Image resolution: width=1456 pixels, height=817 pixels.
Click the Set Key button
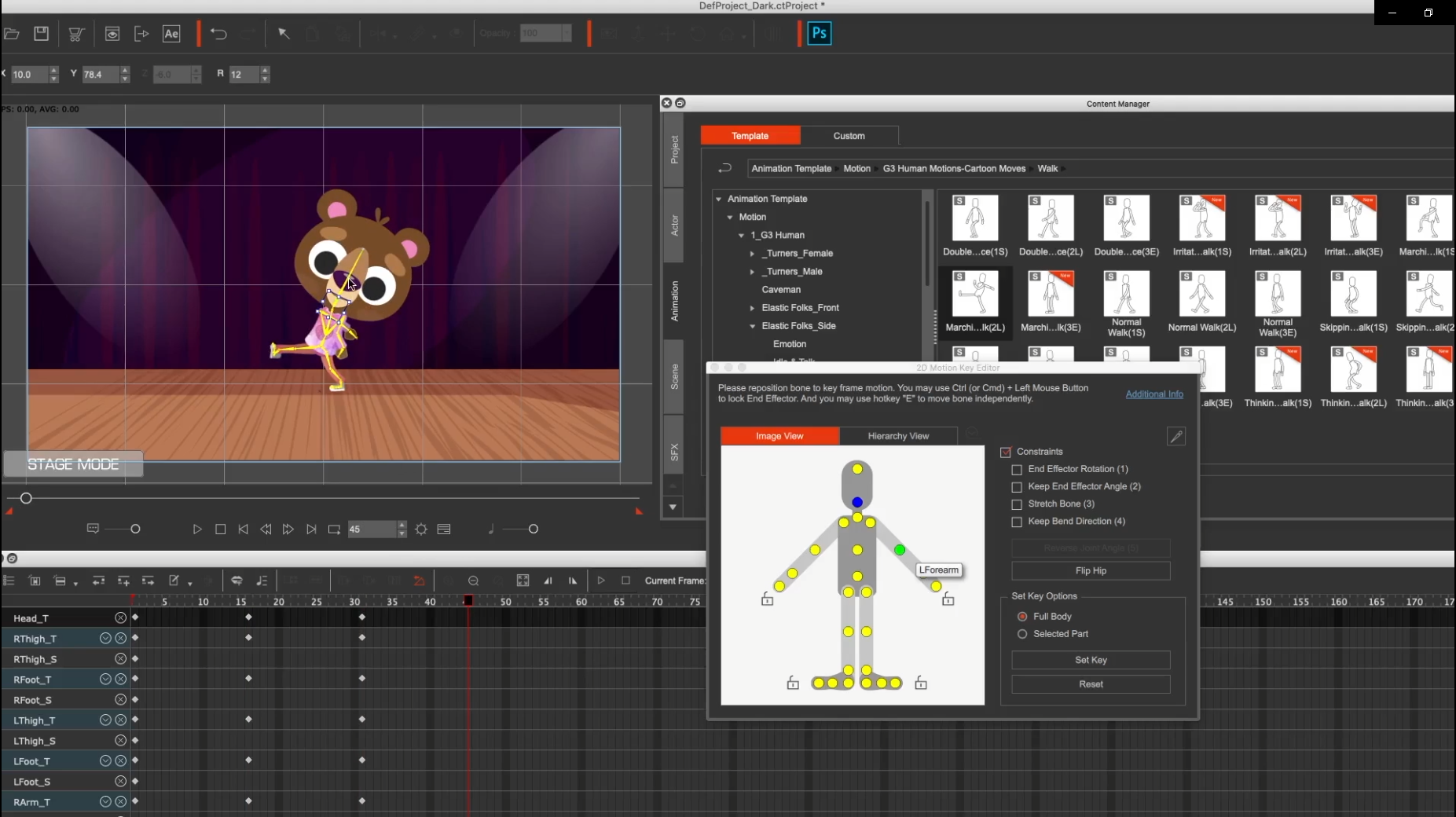coord(1091,660)
